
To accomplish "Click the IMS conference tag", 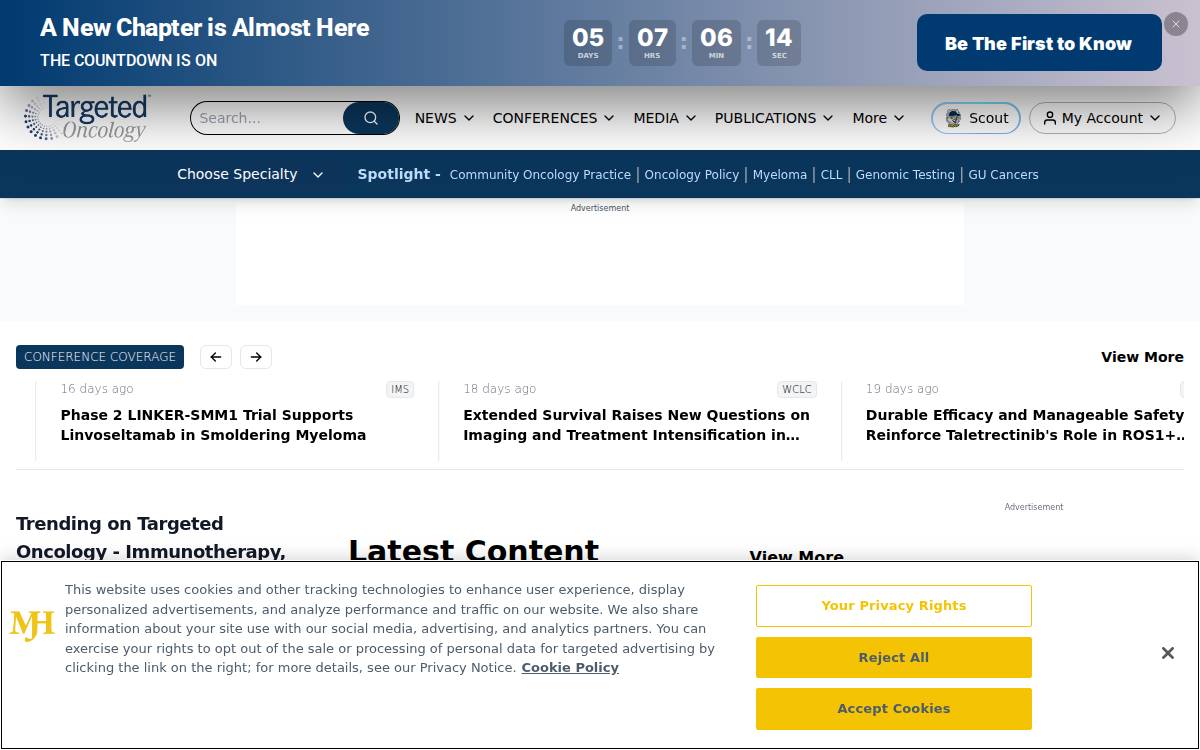I will pyautogui.click(x=400, y=390).
